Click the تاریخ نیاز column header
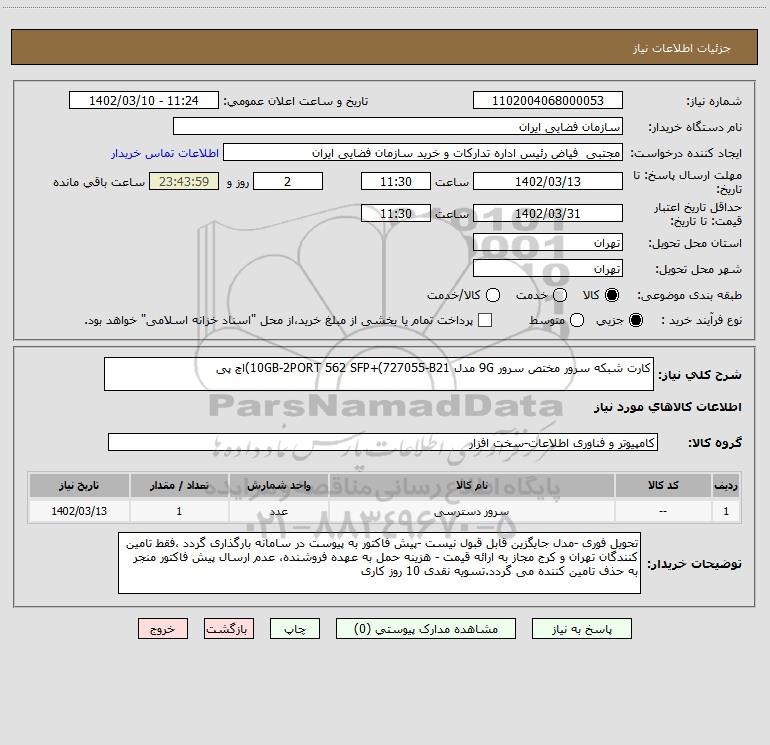 tap(79, 485)
